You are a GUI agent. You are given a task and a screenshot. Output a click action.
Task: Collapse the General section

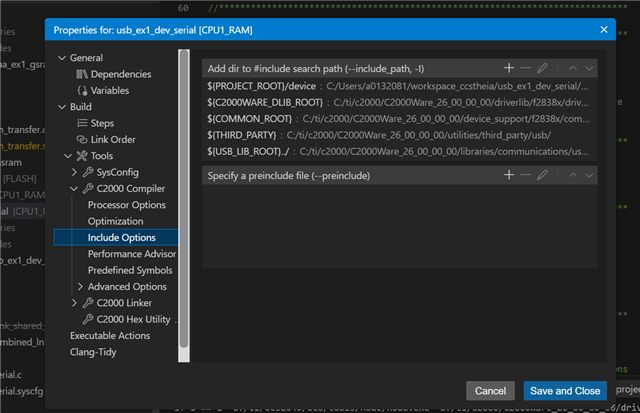pyautogui.click(x=62, y=58)
